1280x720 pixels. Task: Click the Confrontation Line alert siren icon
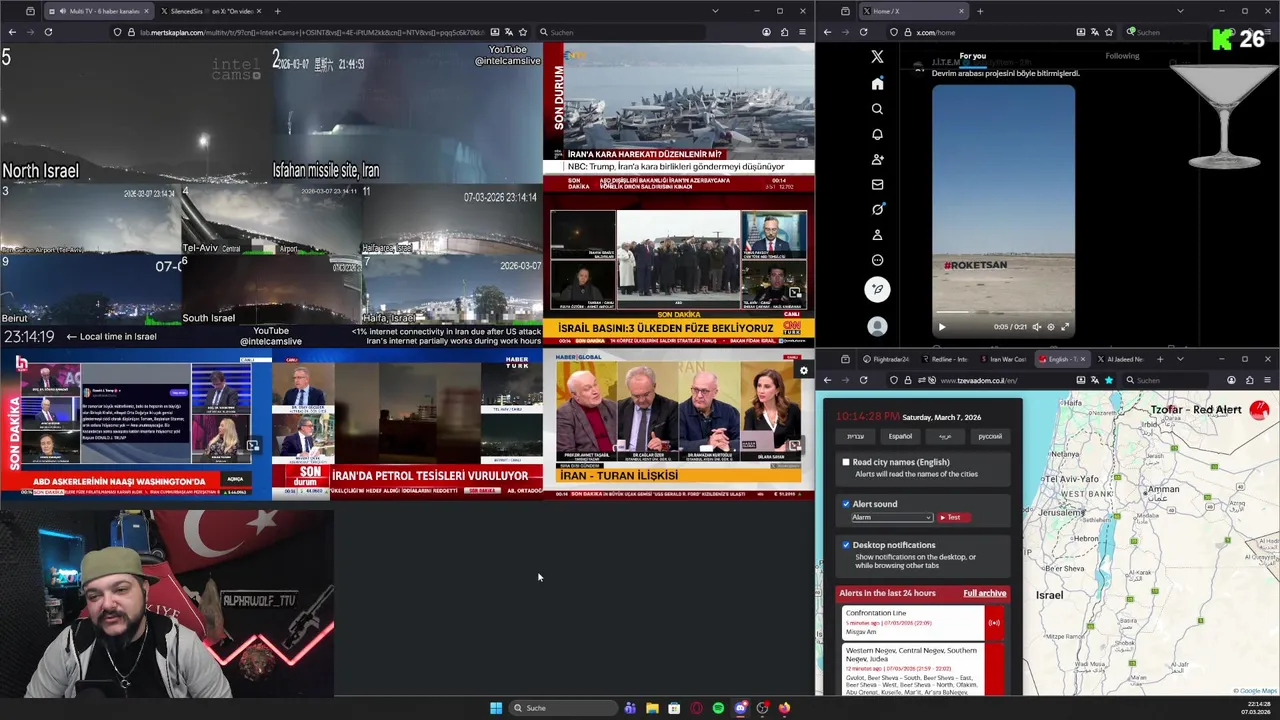tap(994, 623)
